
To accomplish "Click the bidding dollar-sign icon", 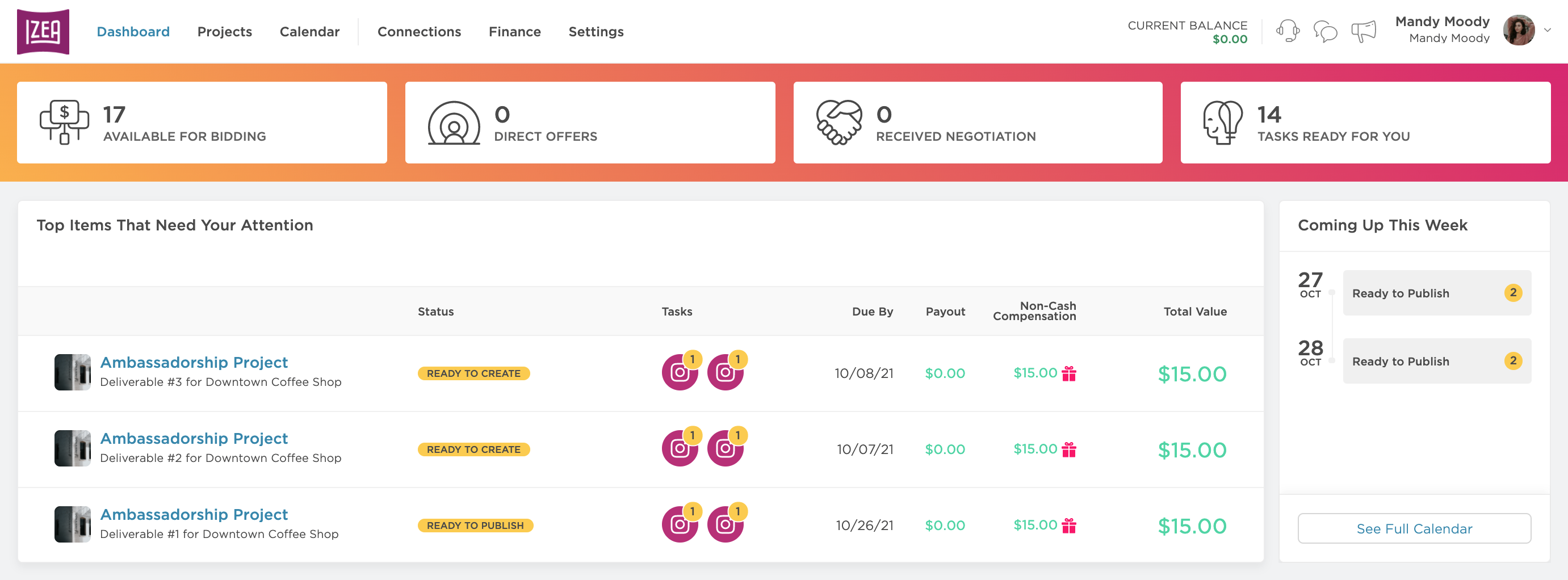I will click(x=64, y=123).
